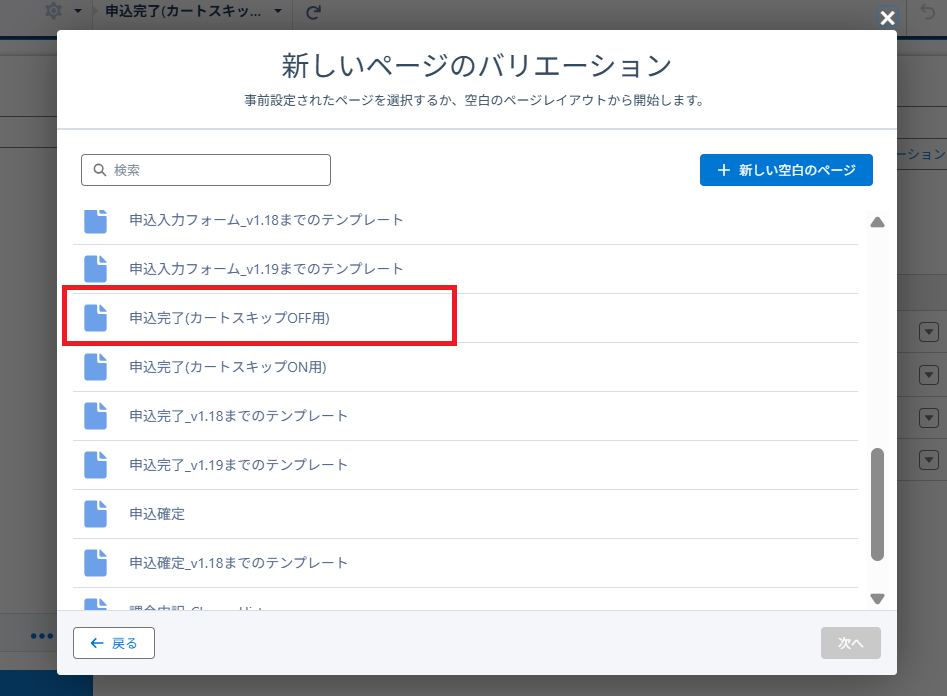Click the file icon beside 申込入力フォーム_v1.19までのテンプレート
947x696 pixels.
tap(95, 269)
